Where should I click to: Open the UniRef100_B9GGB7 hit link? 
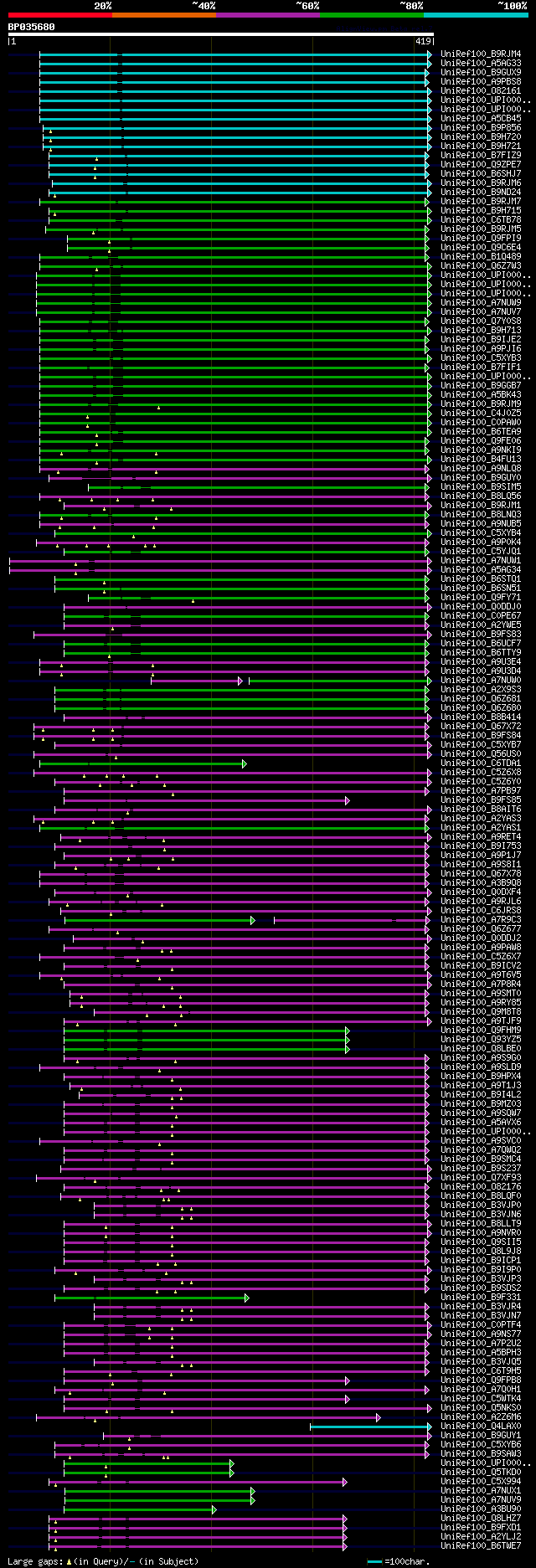click(x=481, y=386)
